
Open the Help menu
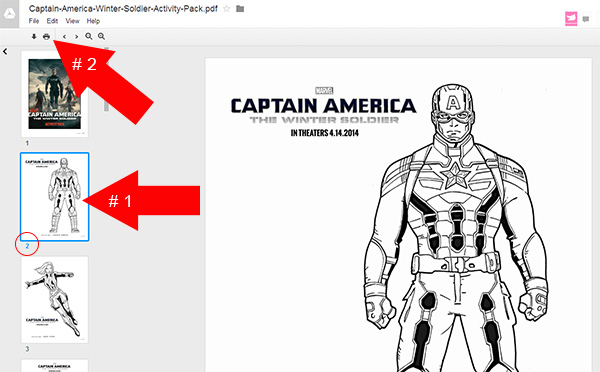[93, 21]
